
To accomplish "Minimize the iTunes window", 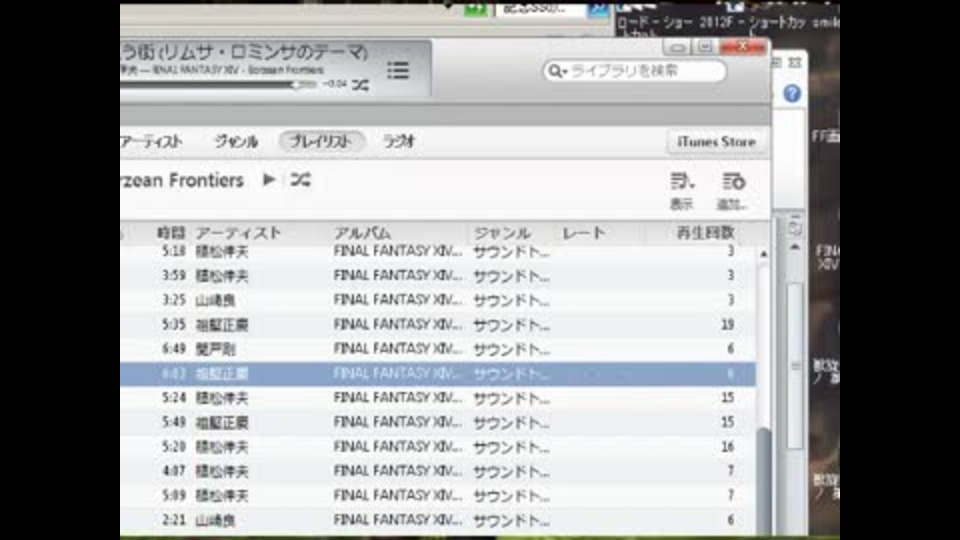I will (x=678, y=47).
